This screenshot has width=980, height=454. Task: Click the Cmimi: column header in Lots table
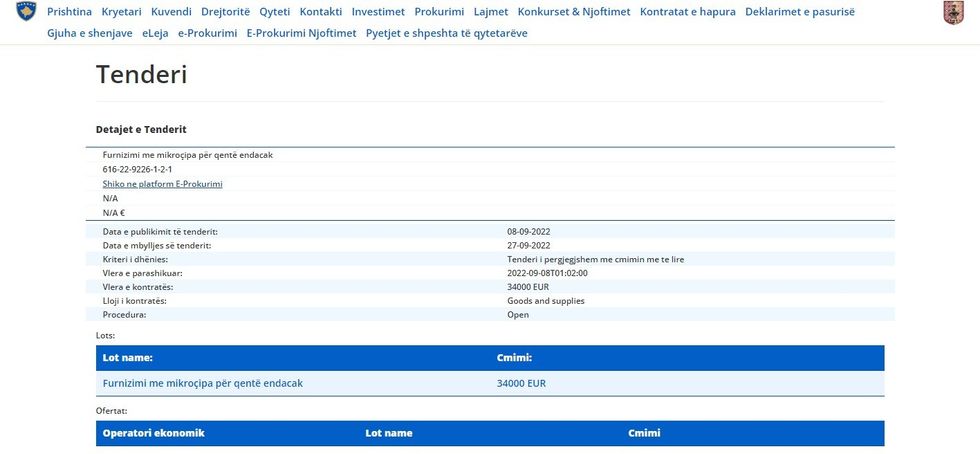(514, 358)
